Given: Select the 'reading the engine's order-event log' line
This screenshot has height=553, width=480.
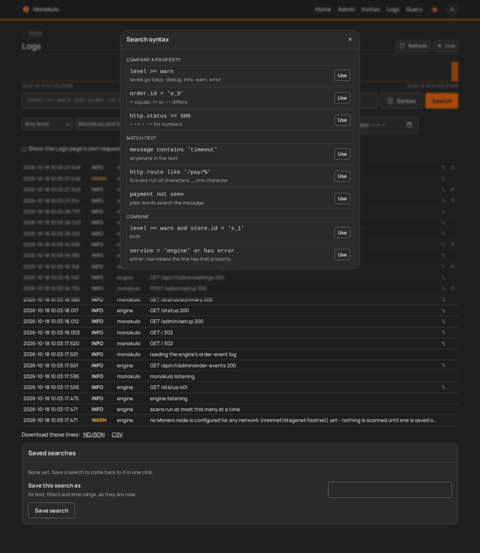Looking at the screenshot, I should coord(239,354).
